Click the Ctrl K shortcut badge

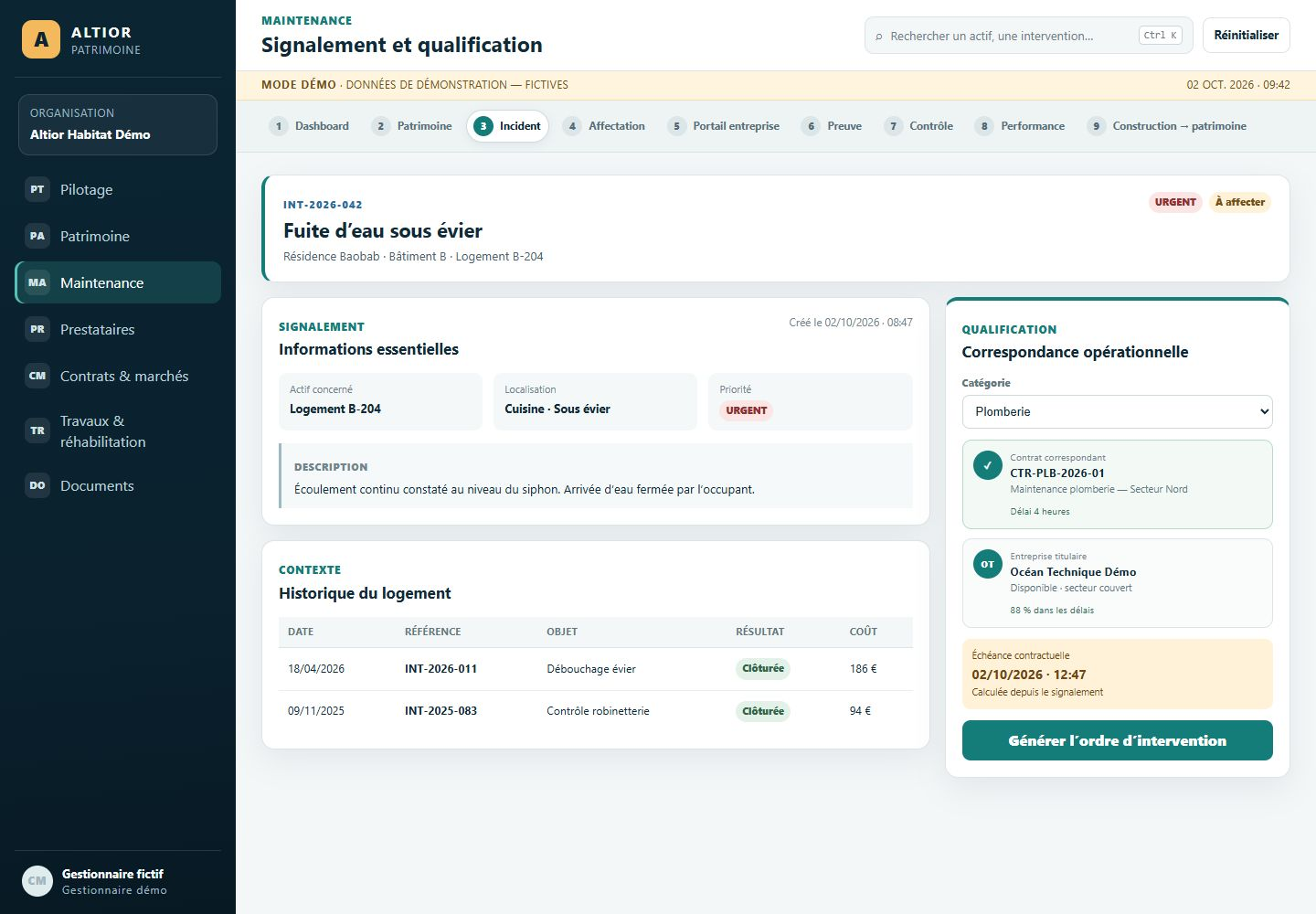pos(1161,36)
